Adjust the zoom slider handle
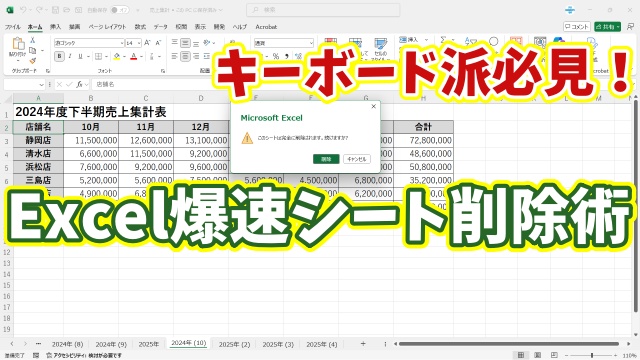The image size is (640, 360). (592, 356)
